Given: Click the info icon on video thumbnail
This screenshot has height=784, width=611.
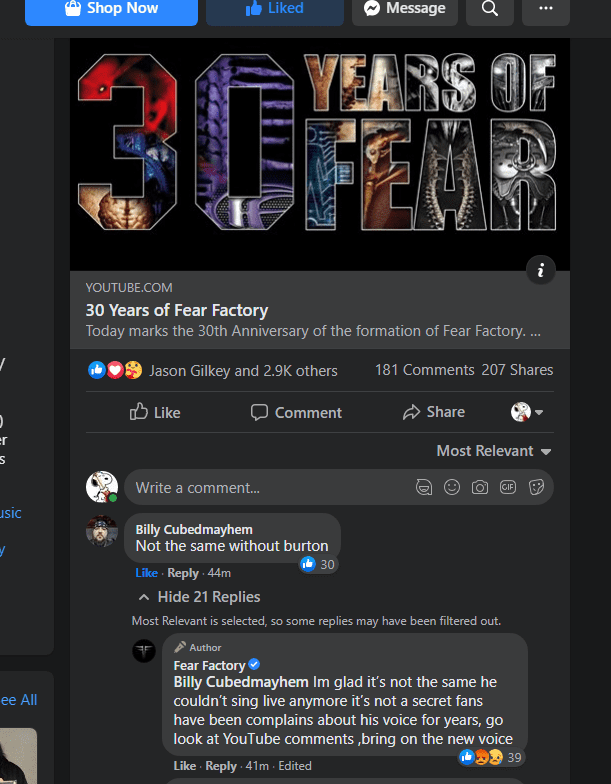Looking at the screenshot, I should coord(540,270).
